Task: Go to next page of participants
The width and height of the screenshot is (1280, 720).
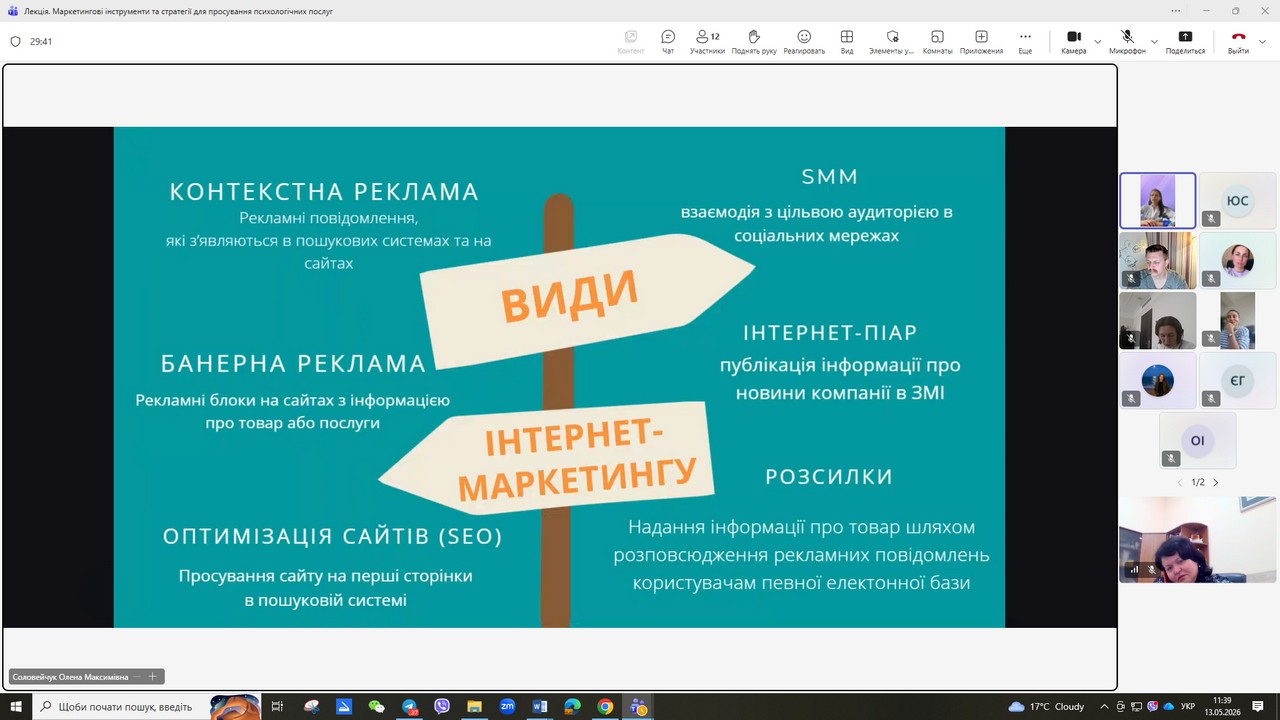Action: tap(1216, 482)
